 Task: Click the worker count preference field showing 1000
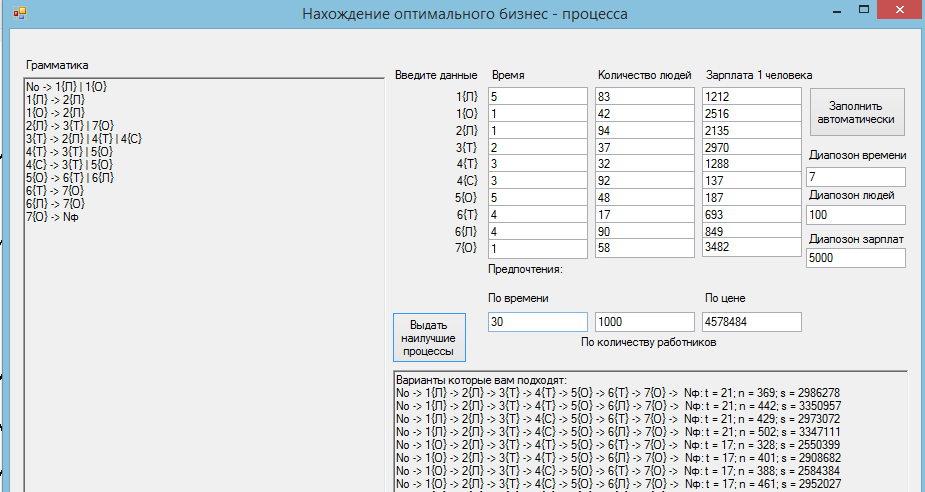pyautogui.click(x=644, y=322)
